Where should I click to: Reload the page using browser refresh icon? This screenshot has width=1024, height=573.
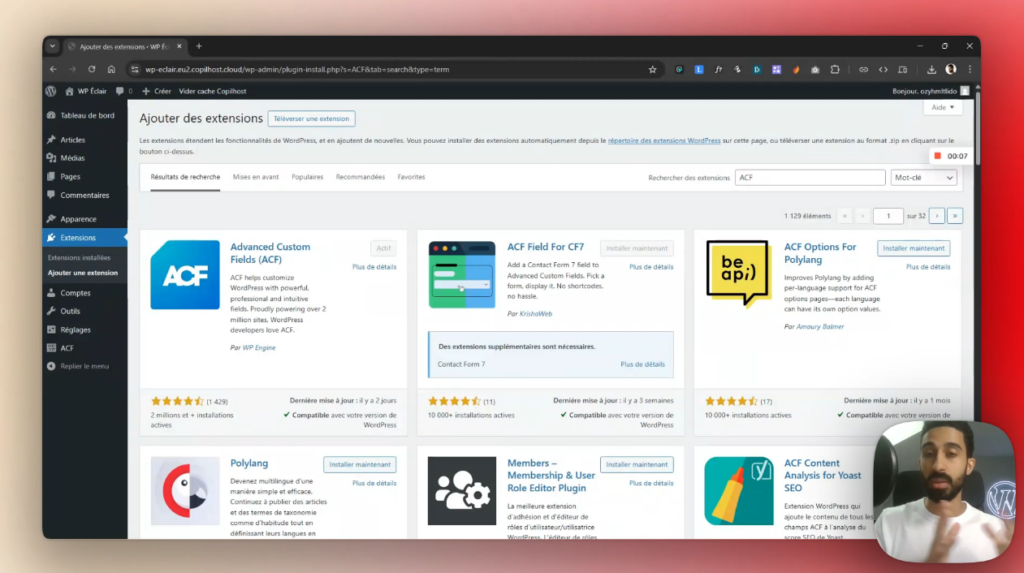(92, 69)
